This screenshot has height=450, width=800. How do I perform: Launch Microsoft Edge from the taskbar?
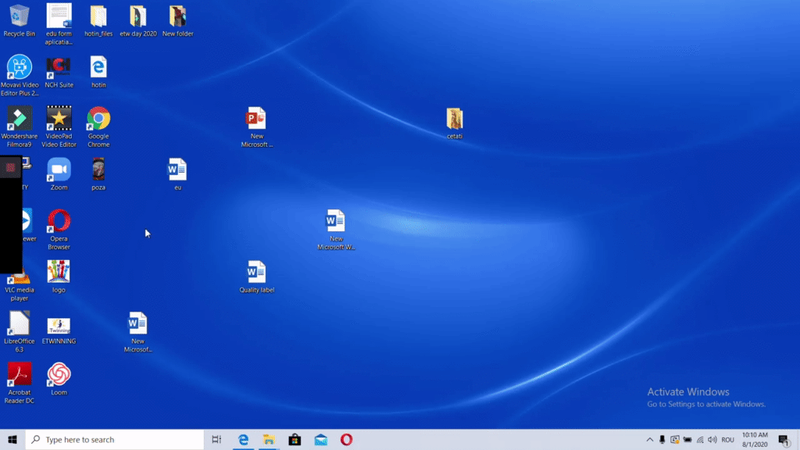coord(243,440)
